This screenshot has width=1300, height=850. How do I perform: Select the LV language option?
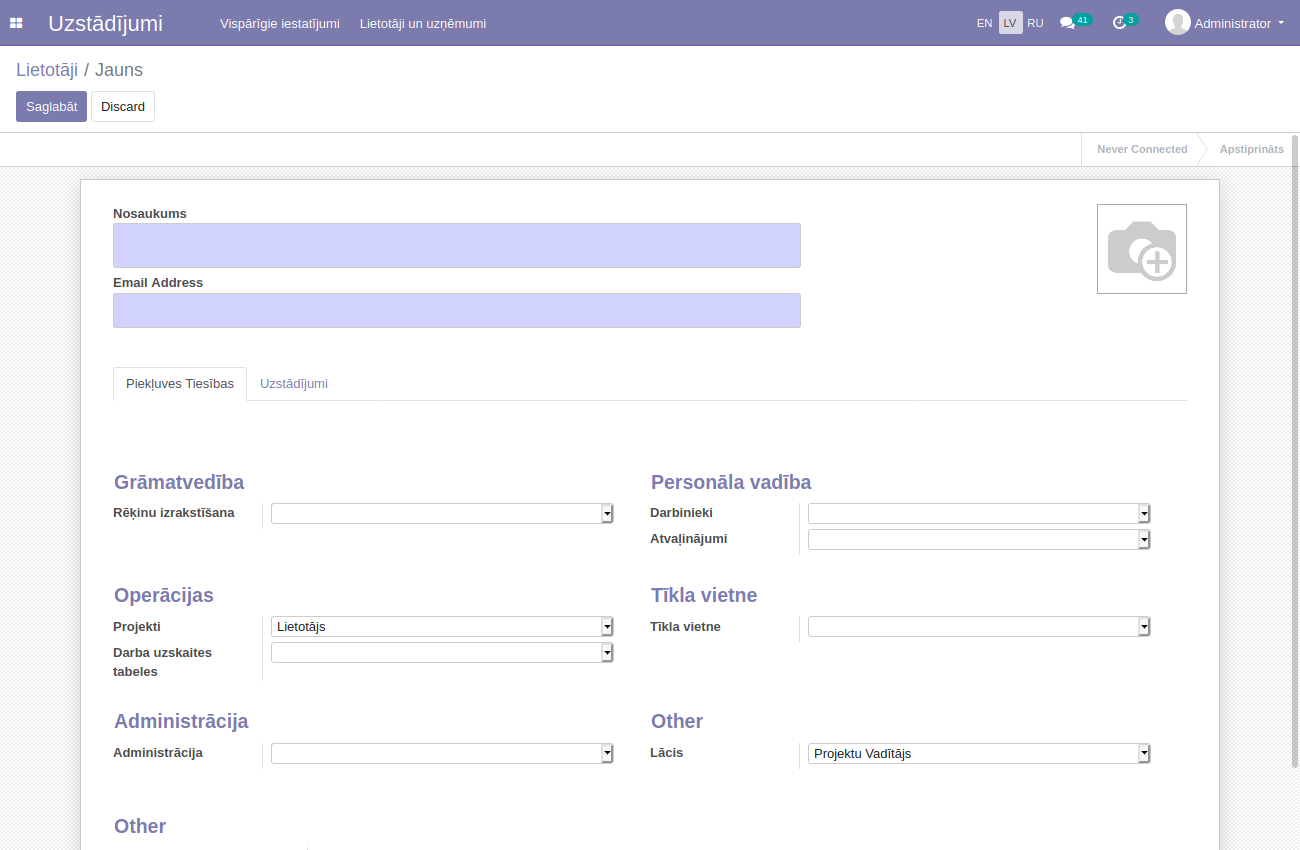point(1010,23)
